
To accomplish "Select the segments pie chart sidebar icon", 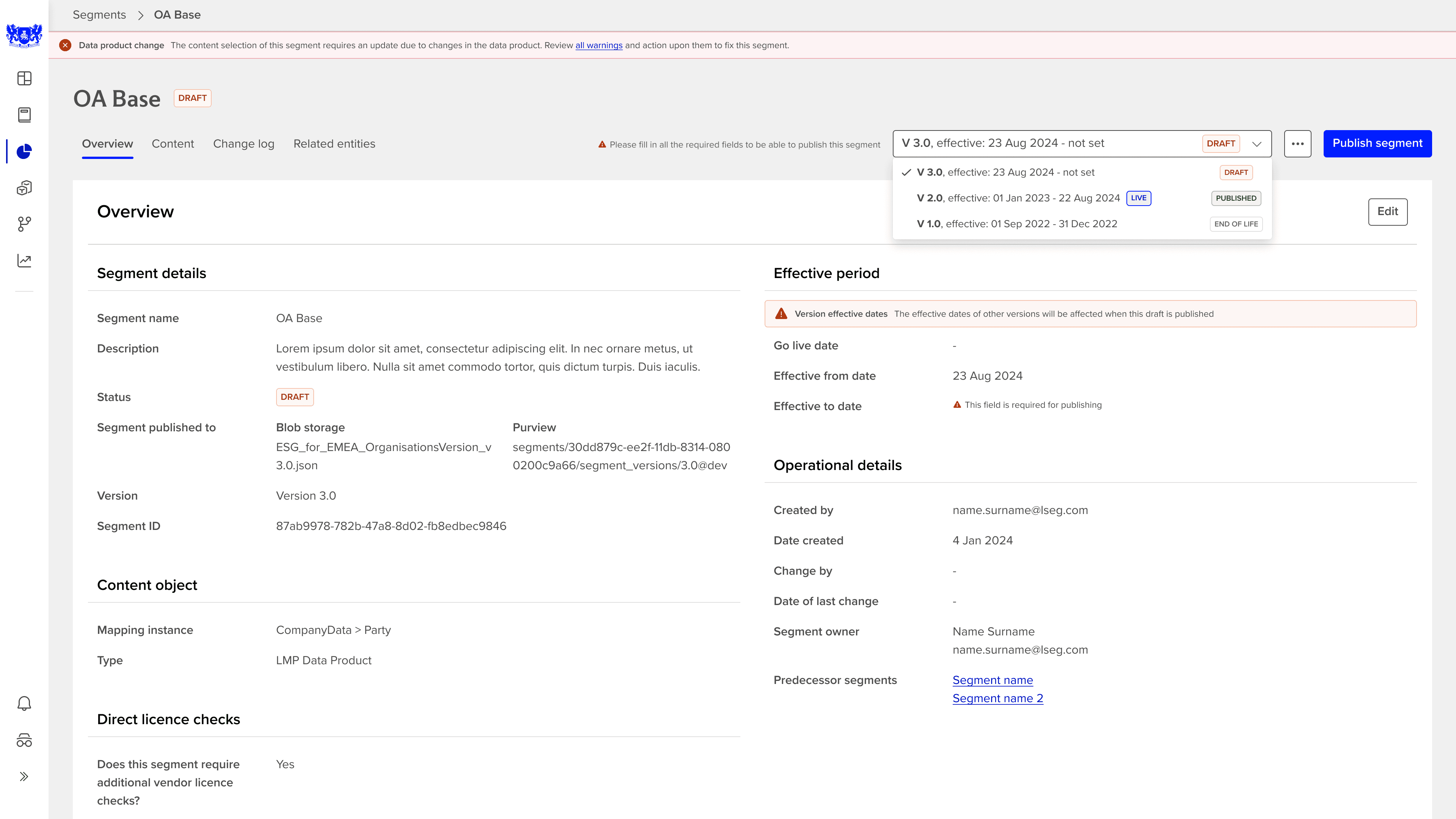I will point(24,151).
